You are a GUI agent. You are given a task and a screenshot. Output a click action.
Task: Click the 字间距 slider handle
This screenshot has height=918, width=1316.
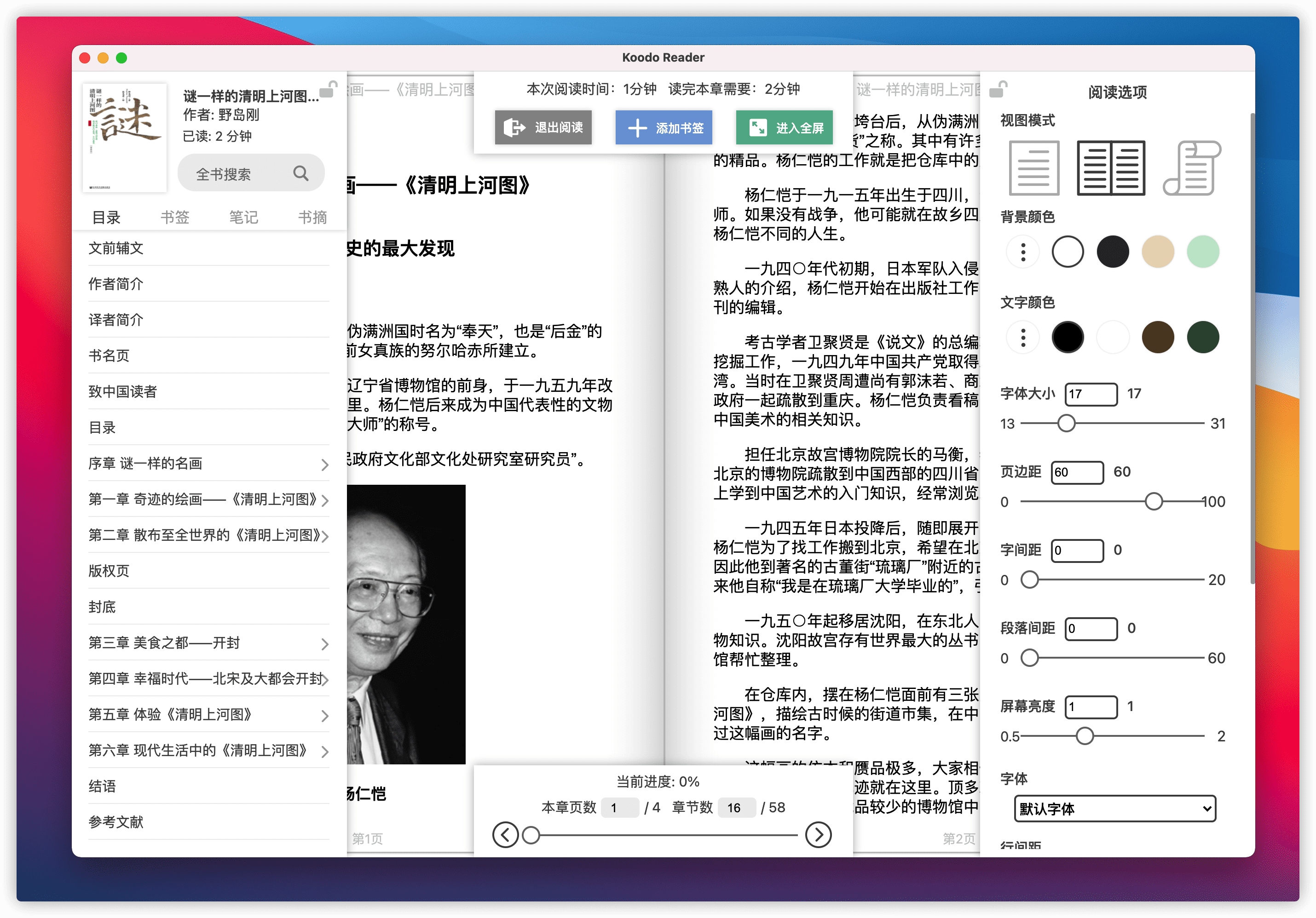pos(1029,579)
